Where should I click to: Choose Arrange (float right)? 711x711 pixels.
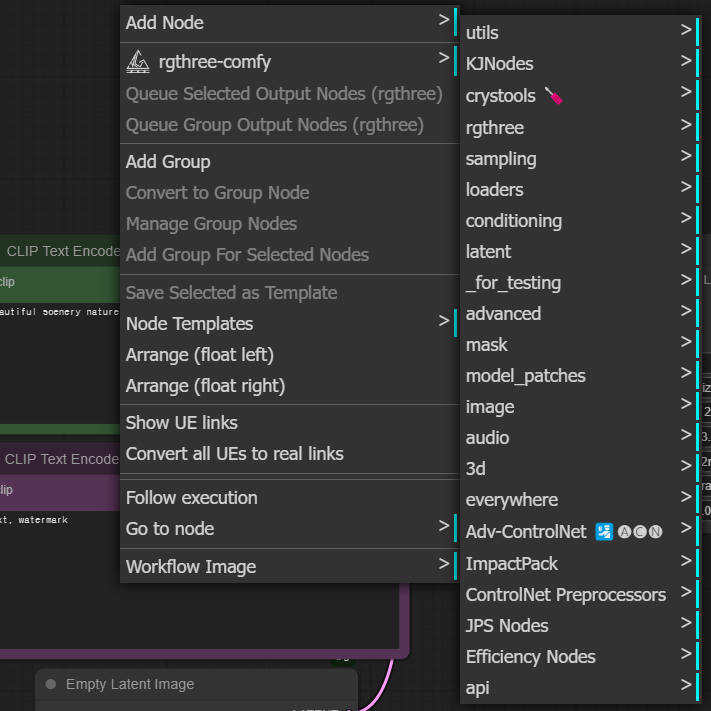(x=290, y=386)
